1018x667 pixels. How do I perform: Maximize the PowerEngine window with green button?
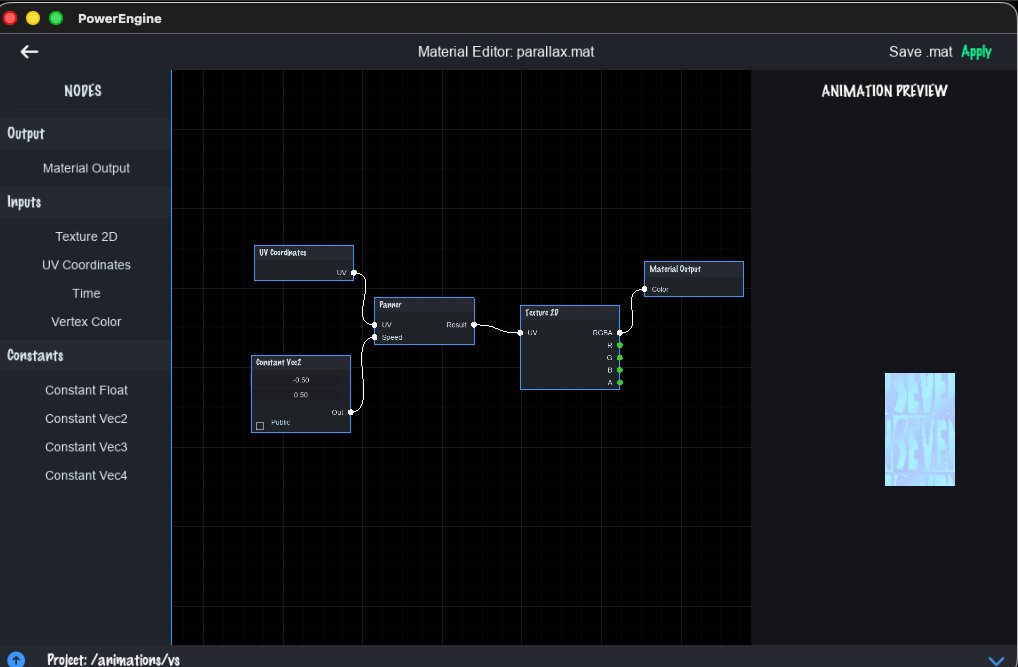[56, 18]
